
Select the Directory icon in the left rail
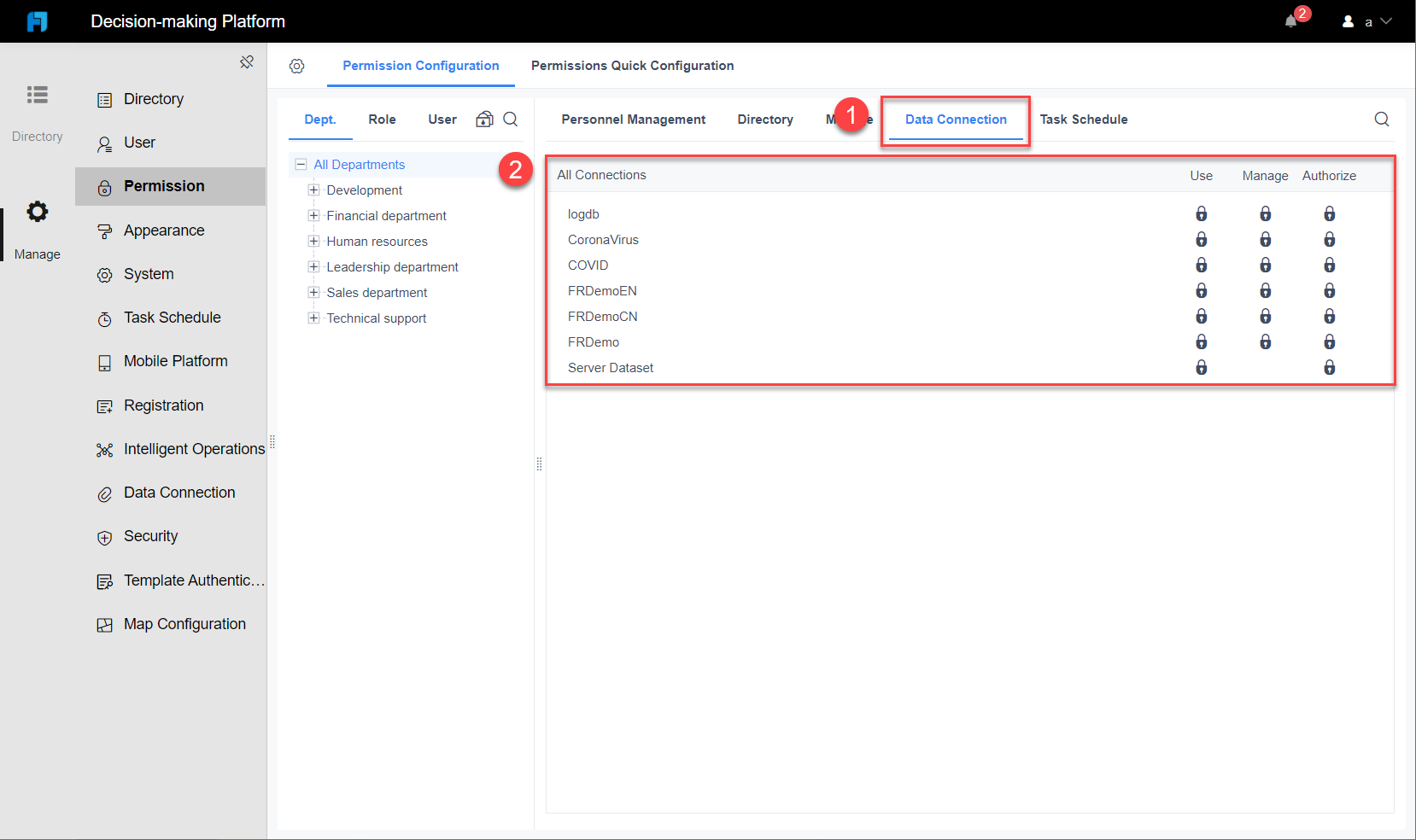(37, 95)
